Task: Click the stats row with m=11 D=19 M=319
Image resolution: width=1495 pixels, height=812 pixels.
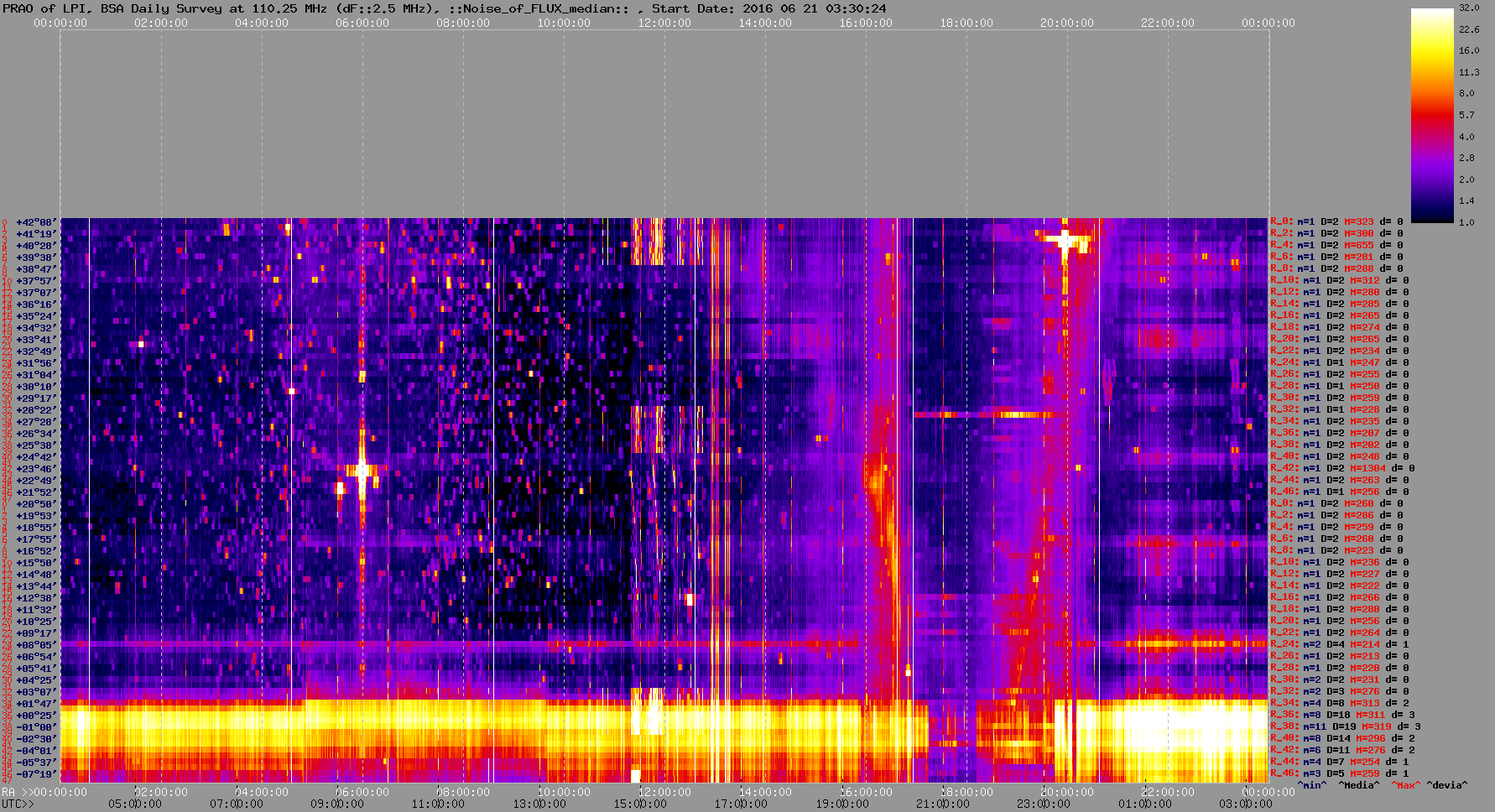Action: point(1345,727)
